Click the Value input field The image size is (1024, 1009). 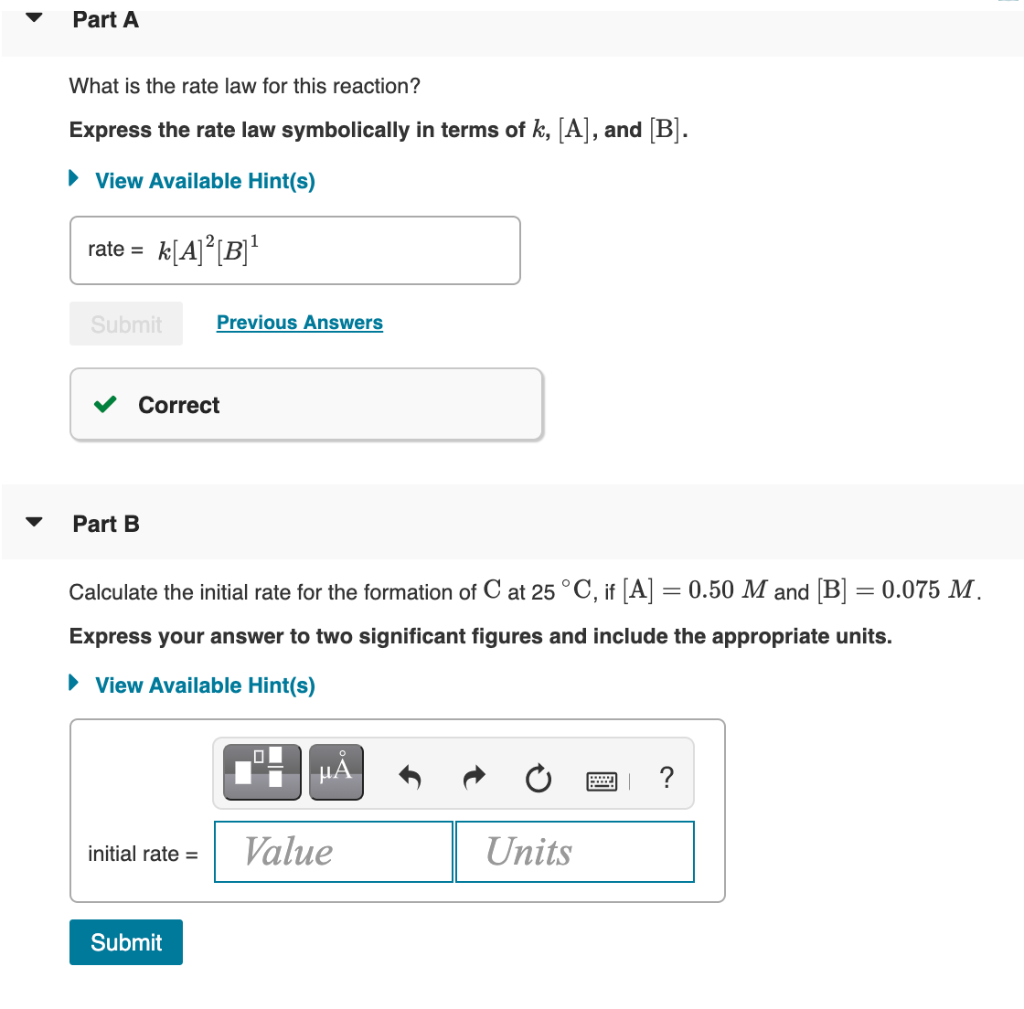[x=332, y=851]
